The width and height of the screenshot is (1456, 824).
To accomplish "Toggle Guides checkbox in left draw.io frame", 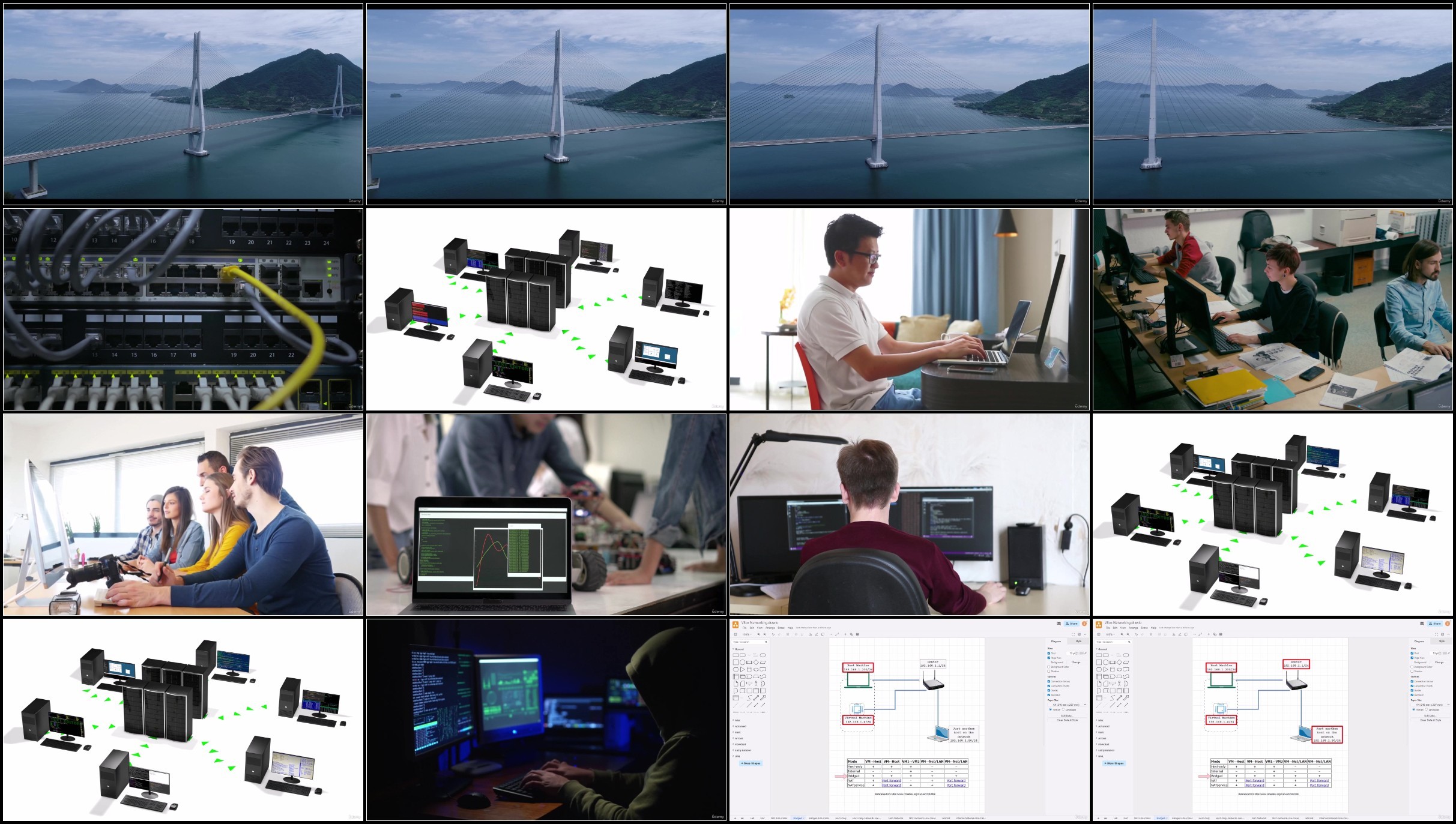I will [1049, 690].
